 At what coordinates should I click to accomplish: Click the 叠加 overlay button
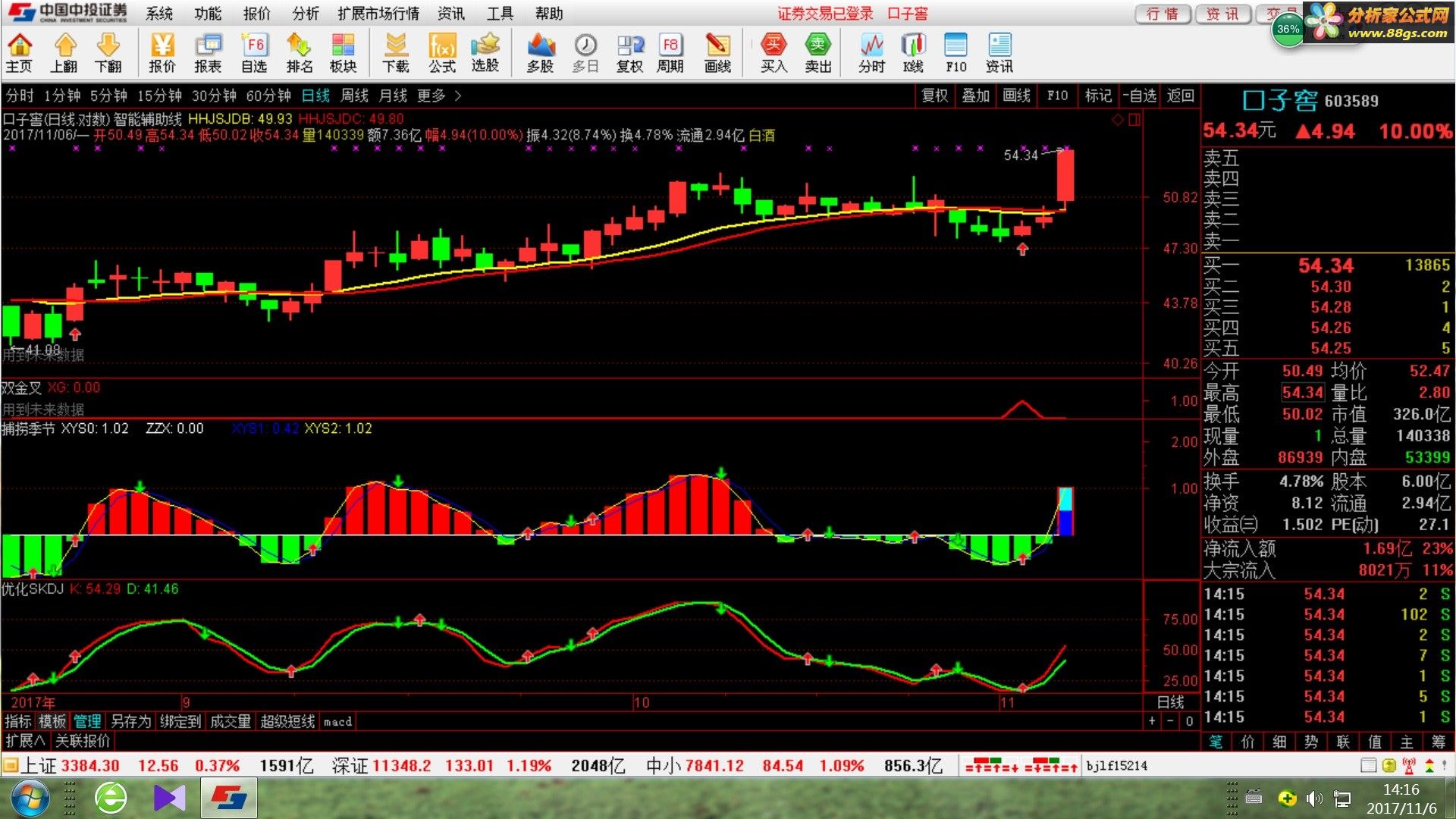pos(976,96)
